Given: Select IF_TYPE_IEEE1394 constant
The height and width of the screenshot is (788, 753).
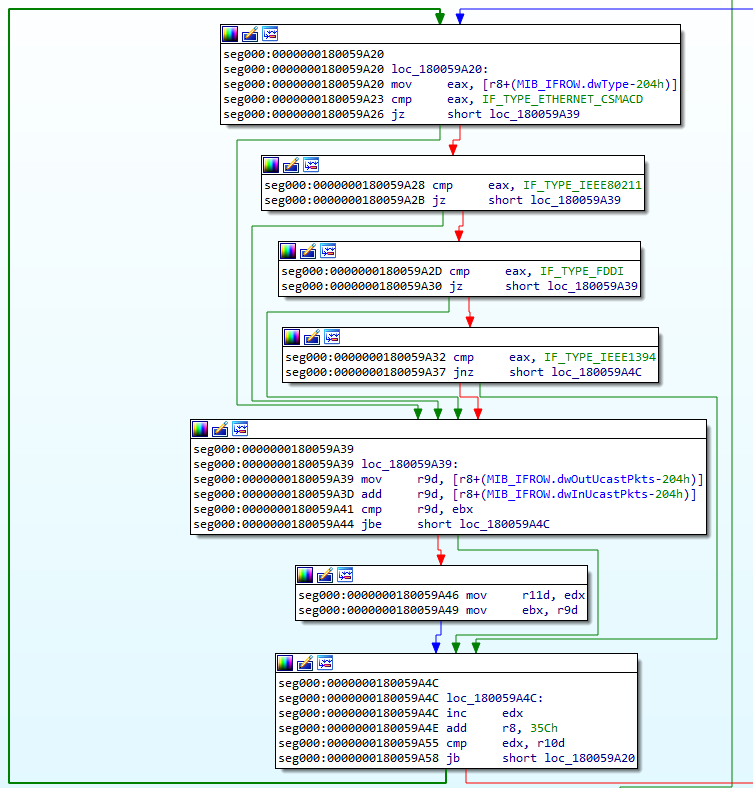Looking at the screenshot, I should click(x=600, y=357).
